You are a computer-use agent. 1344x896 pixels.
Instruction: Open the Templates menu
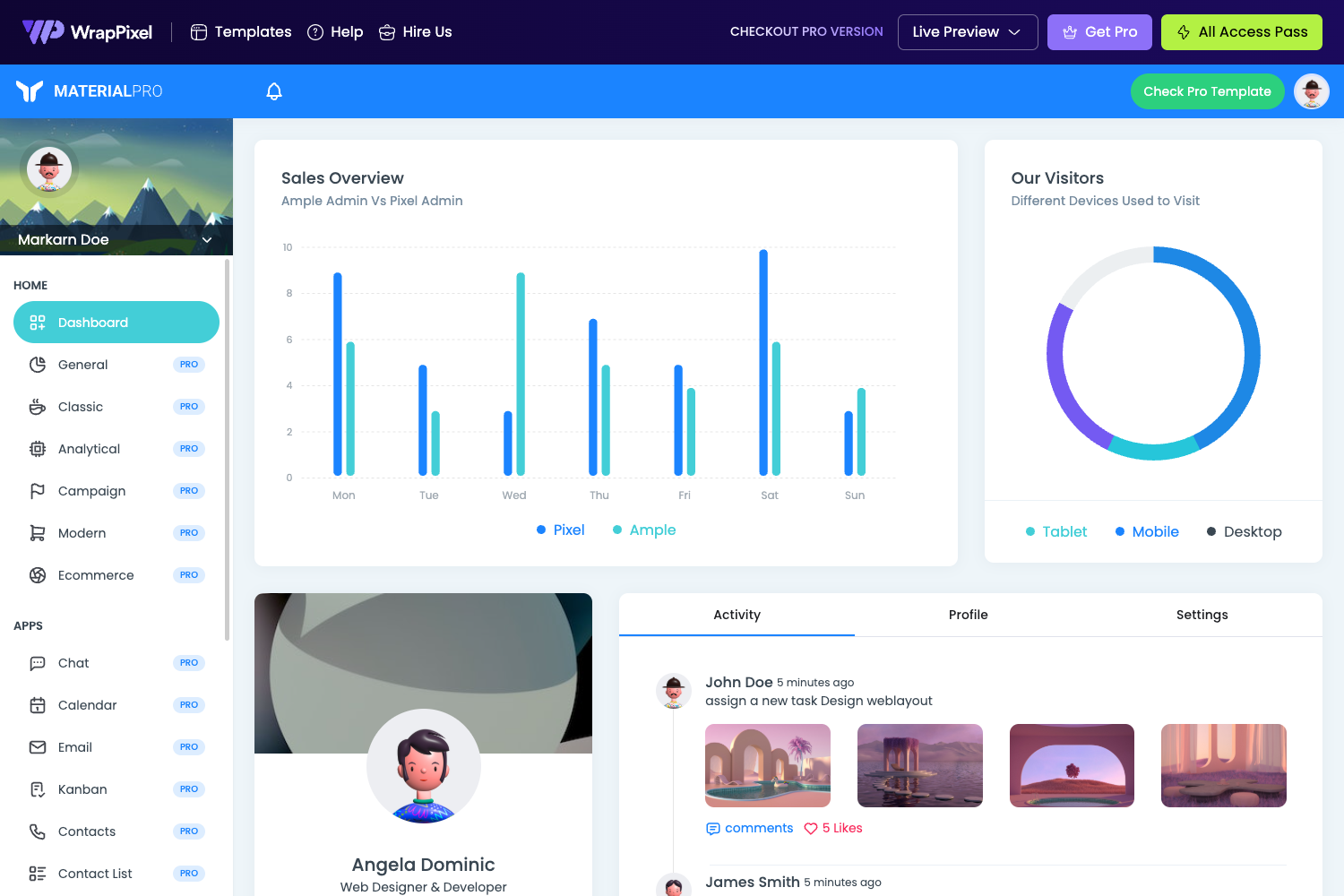[x=240, y=31]
